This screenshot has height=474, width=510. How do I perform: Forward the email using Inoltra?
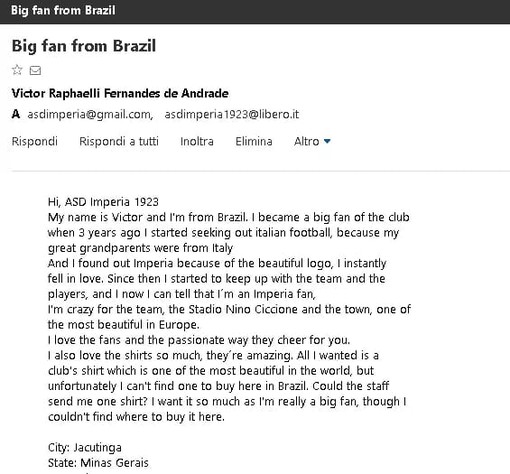197,141
